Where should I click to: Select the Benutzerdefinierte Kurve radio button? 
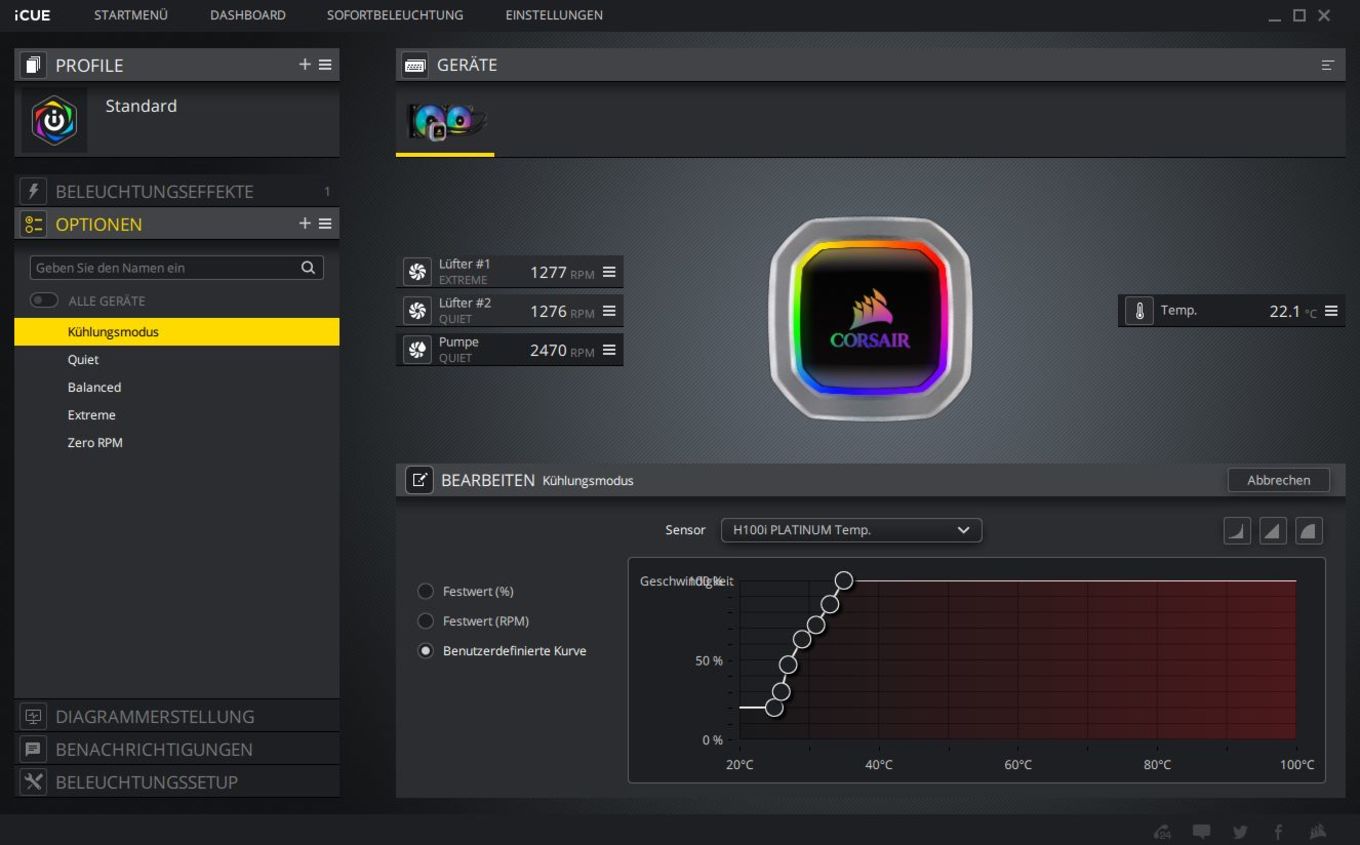[x=425, y=651]
